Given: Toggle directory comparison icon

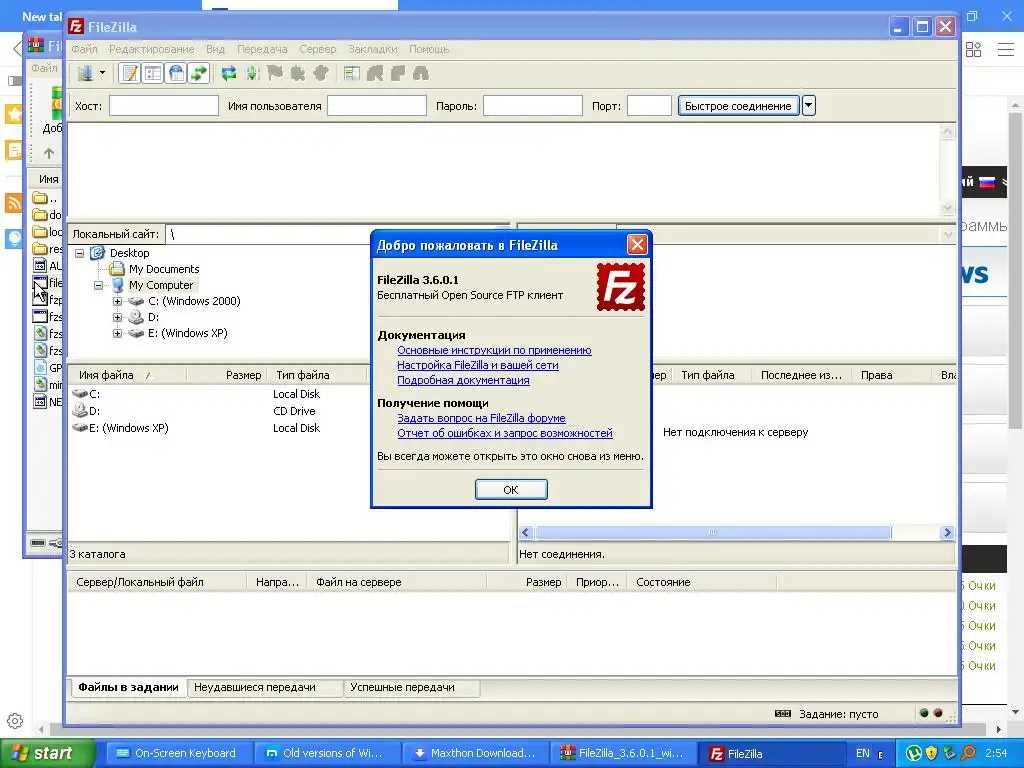Looking at the screenshot, I should click(375, 73).
